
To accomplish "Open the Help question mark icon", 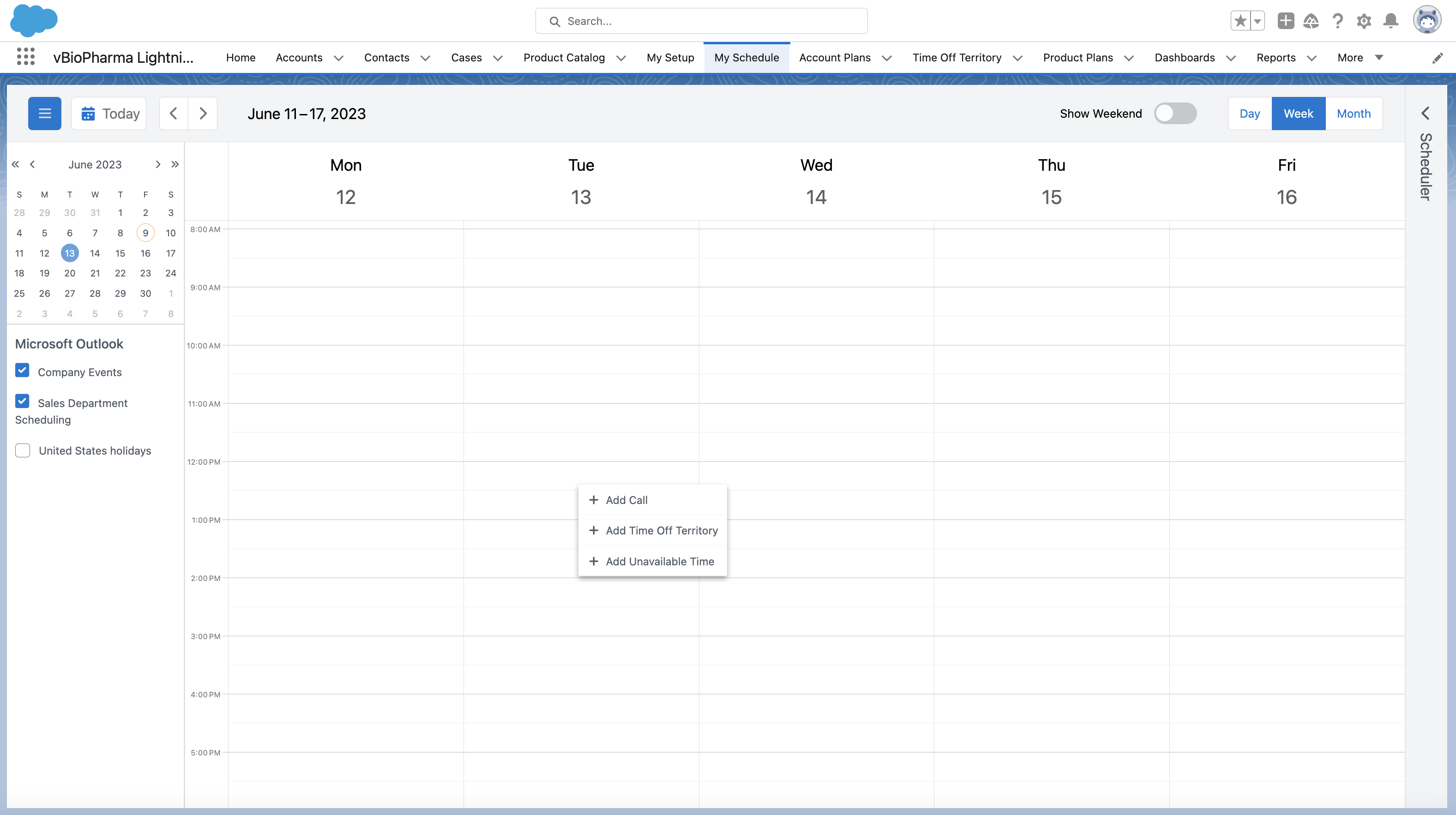I will tap(1337, 21).
